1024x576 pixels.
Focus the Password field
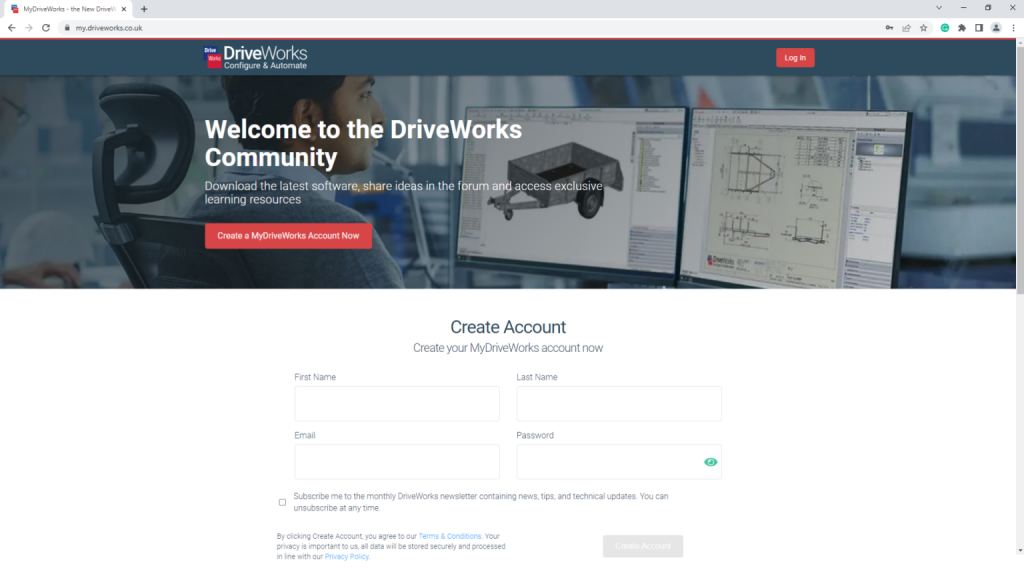pos(618,462)
